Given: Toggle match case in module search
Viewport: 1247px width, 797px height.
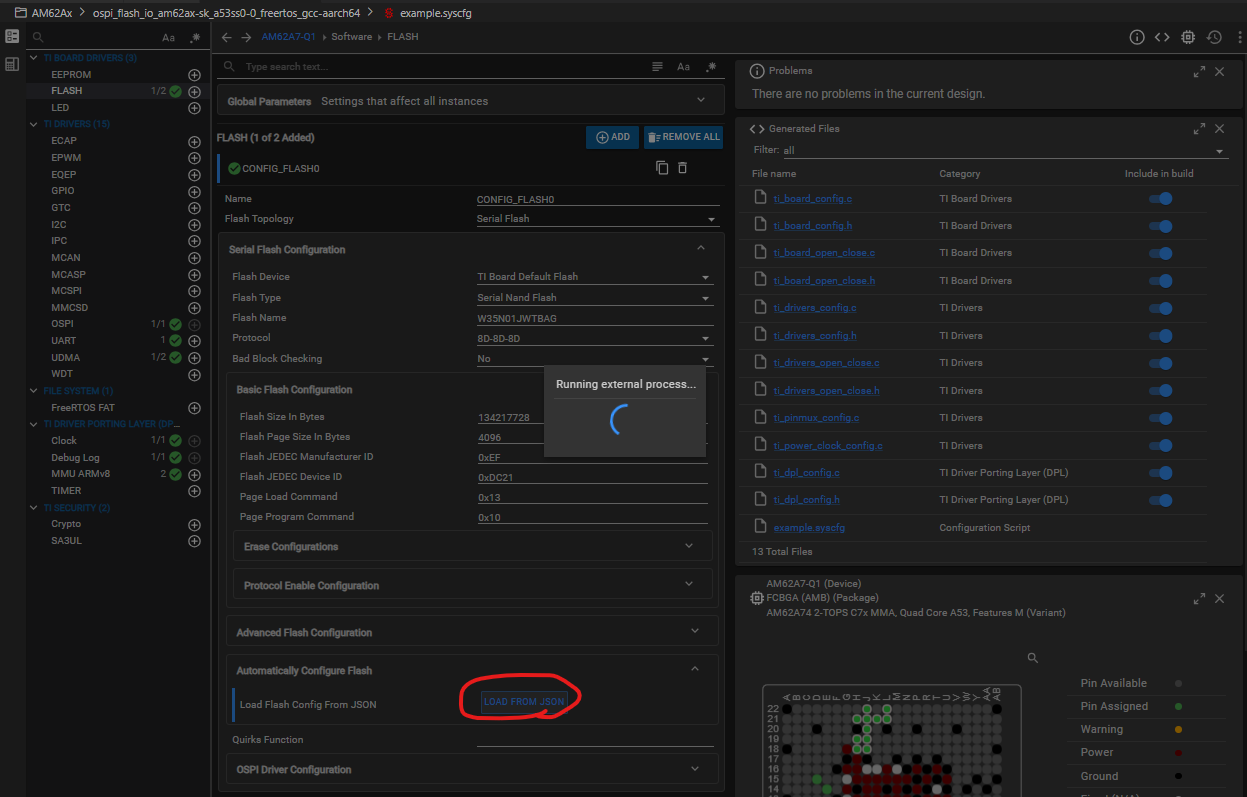Looking at the screenshot, I should [x=168, y=38].
